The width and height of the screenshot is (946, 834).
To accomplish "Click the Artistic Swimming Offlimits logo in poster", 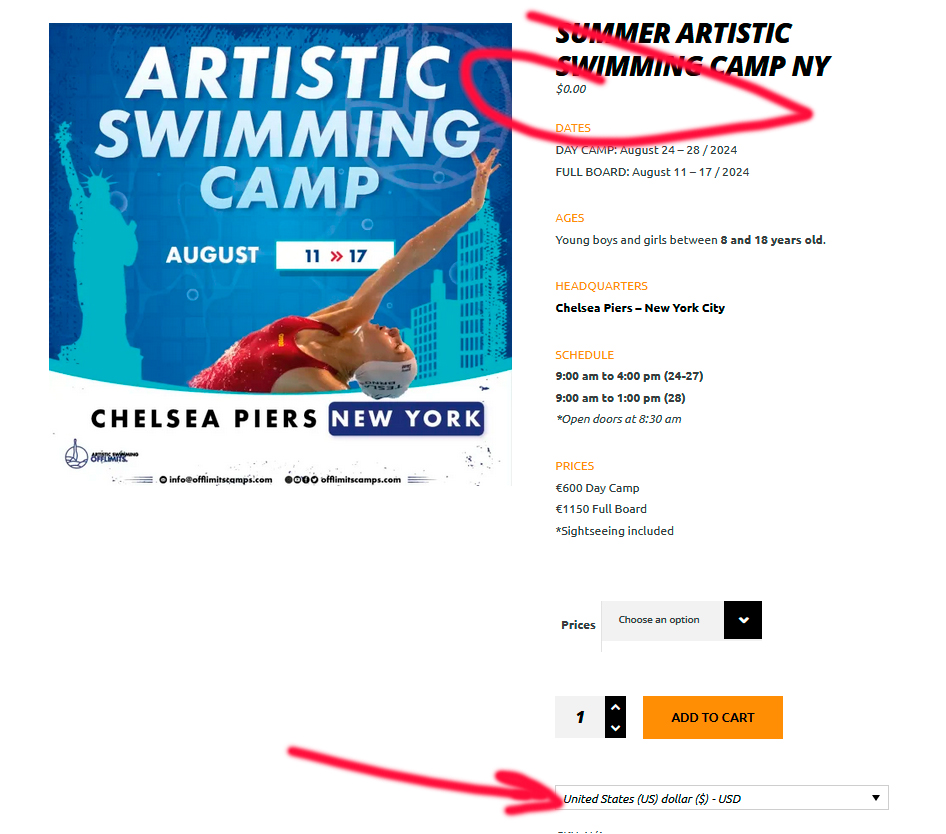I will 101,454.
